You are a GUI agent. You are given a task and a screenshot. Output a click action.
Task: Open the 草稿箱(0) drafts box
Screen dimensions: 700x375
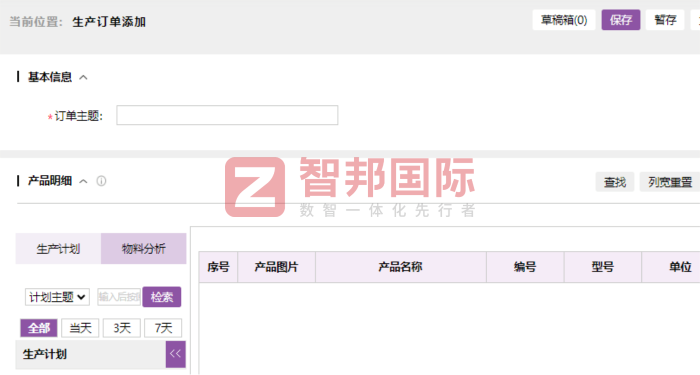pyautogui.click(x=564, y=20)
